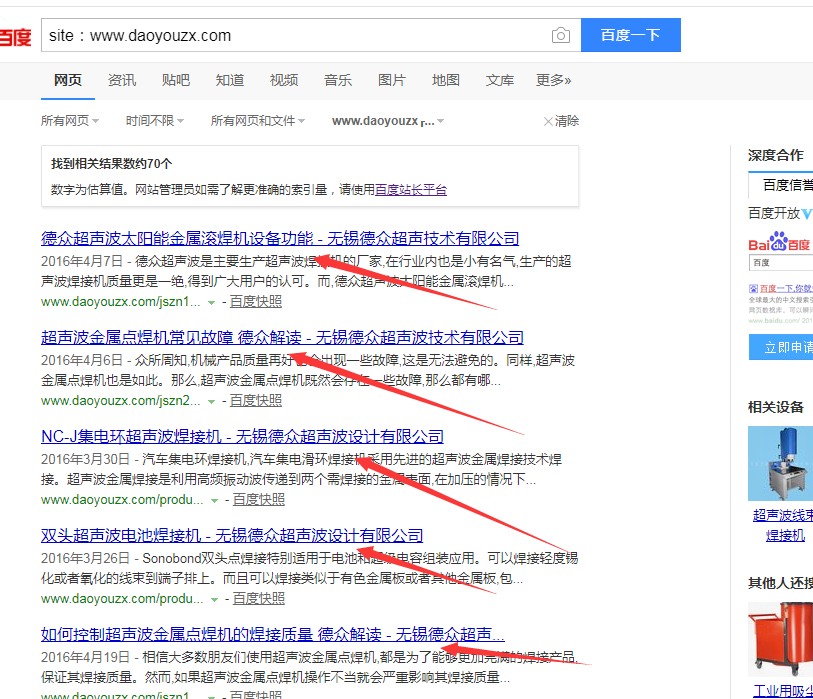Screen dimensions: 813x699
Task: Click the search box containing site:www.daoyouzx.com
Action: pos(295,36)
